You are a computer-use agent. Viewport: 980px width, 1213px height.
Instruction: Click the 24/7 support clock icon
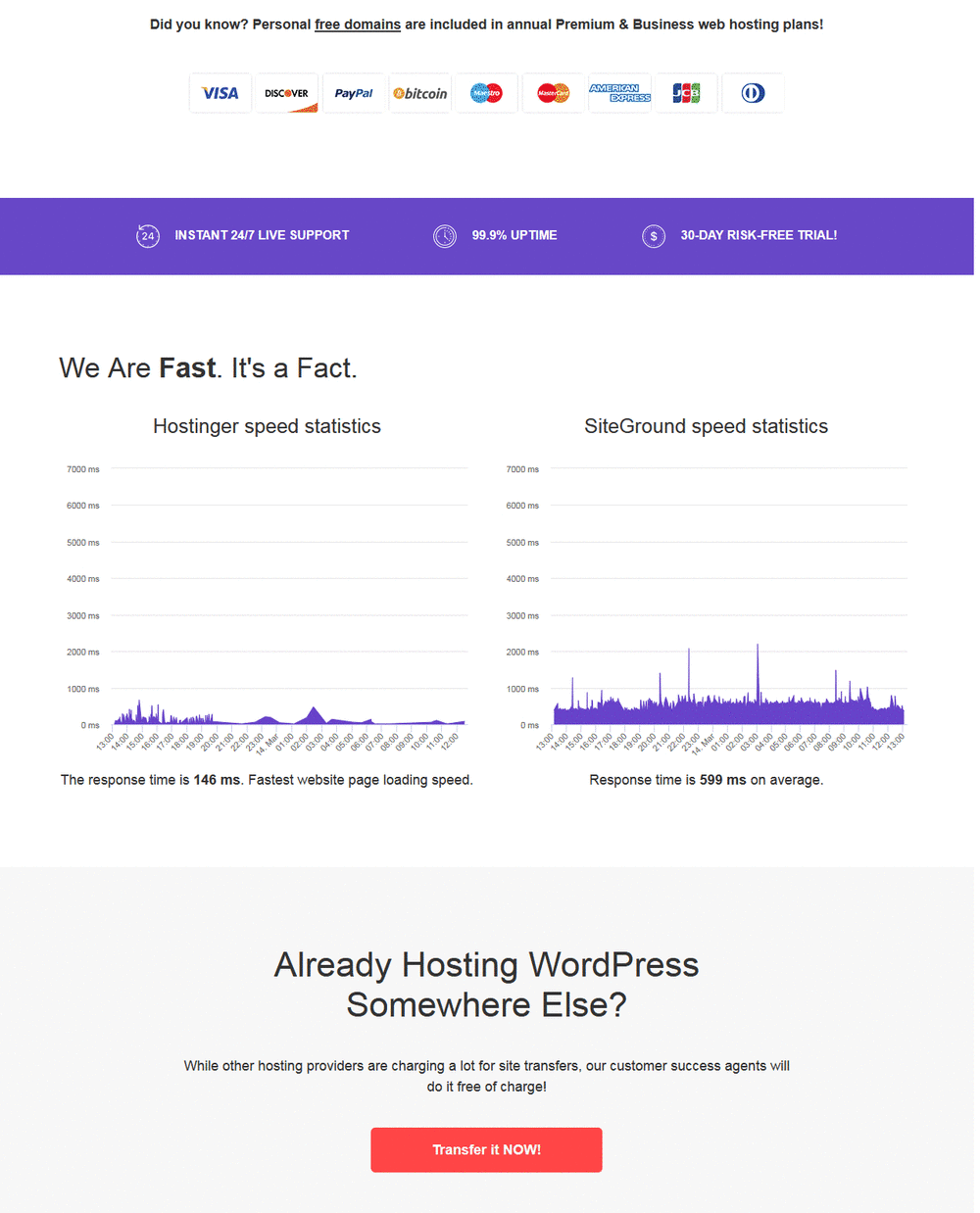click(148, 236)
